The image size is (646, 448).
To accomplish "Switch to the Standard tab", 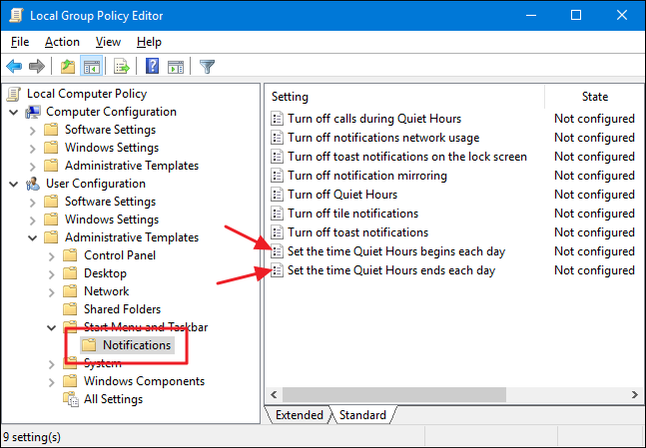I will click(x=363, y=415).
